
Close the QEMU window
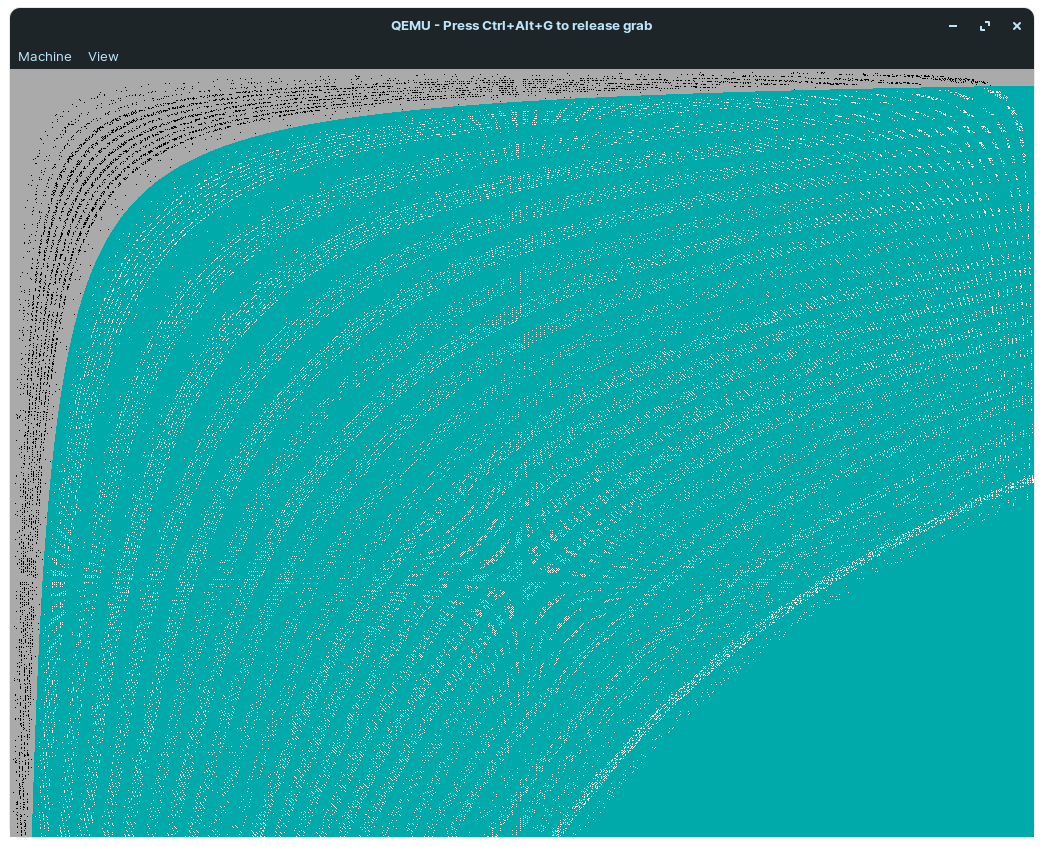(x=1017, y=26)
